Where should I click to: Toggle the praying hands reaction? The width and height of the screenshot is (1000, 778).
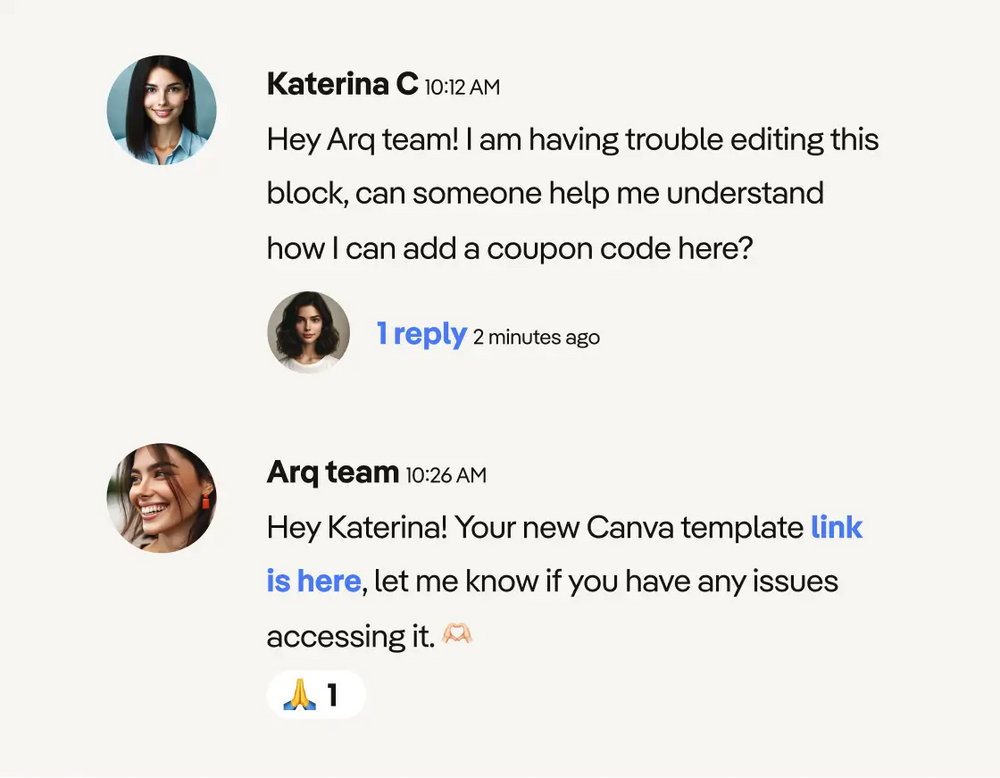click(316, 694)
